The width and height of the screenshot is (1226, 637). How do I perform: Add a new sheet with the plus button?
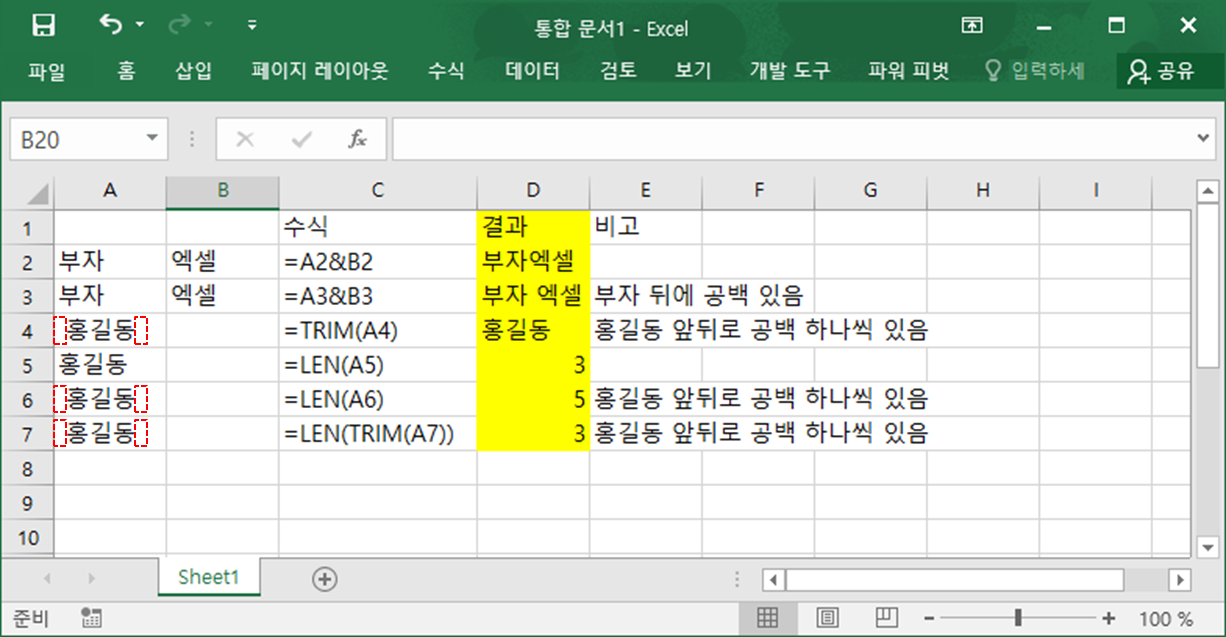[323, 577]
